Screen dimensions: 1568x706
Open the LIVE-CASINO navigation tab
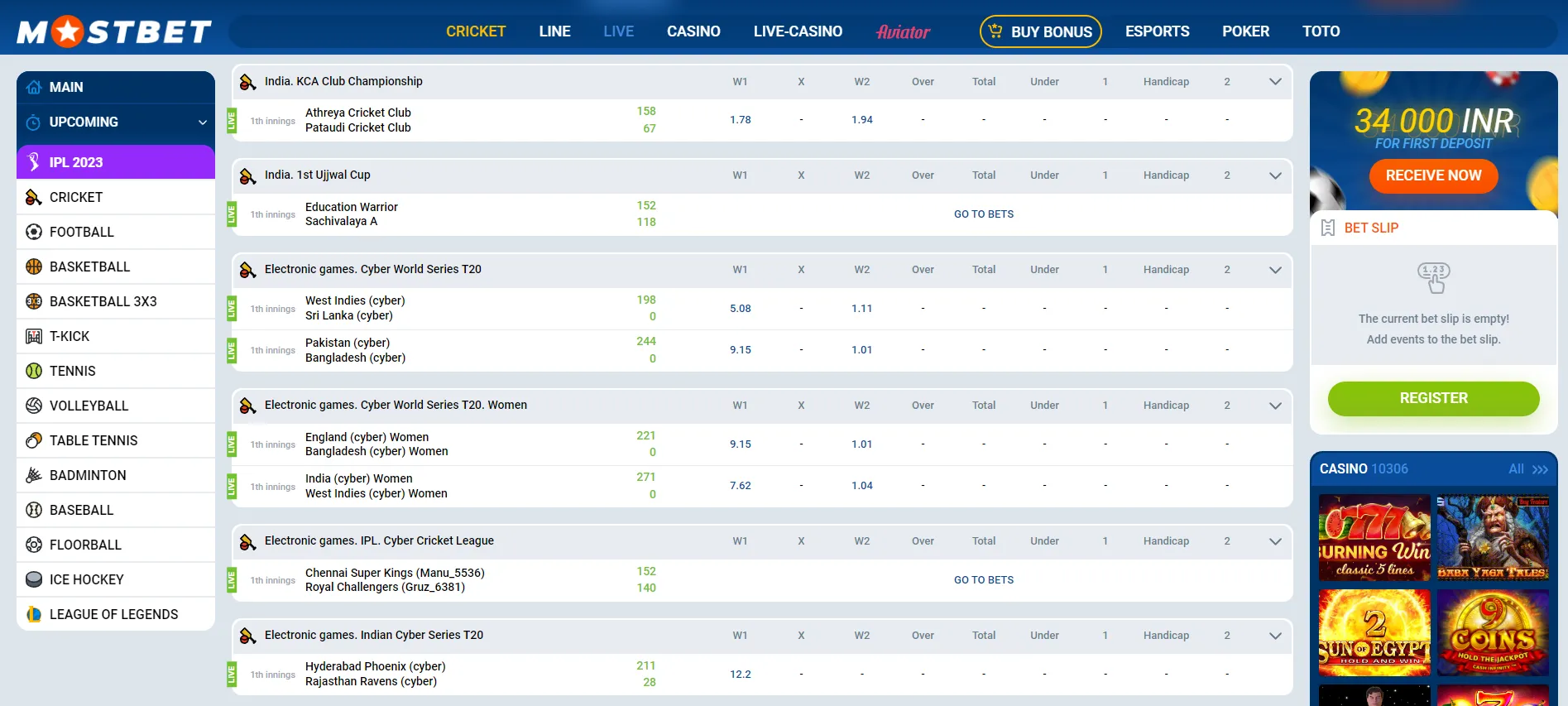(x=798, y=31)
